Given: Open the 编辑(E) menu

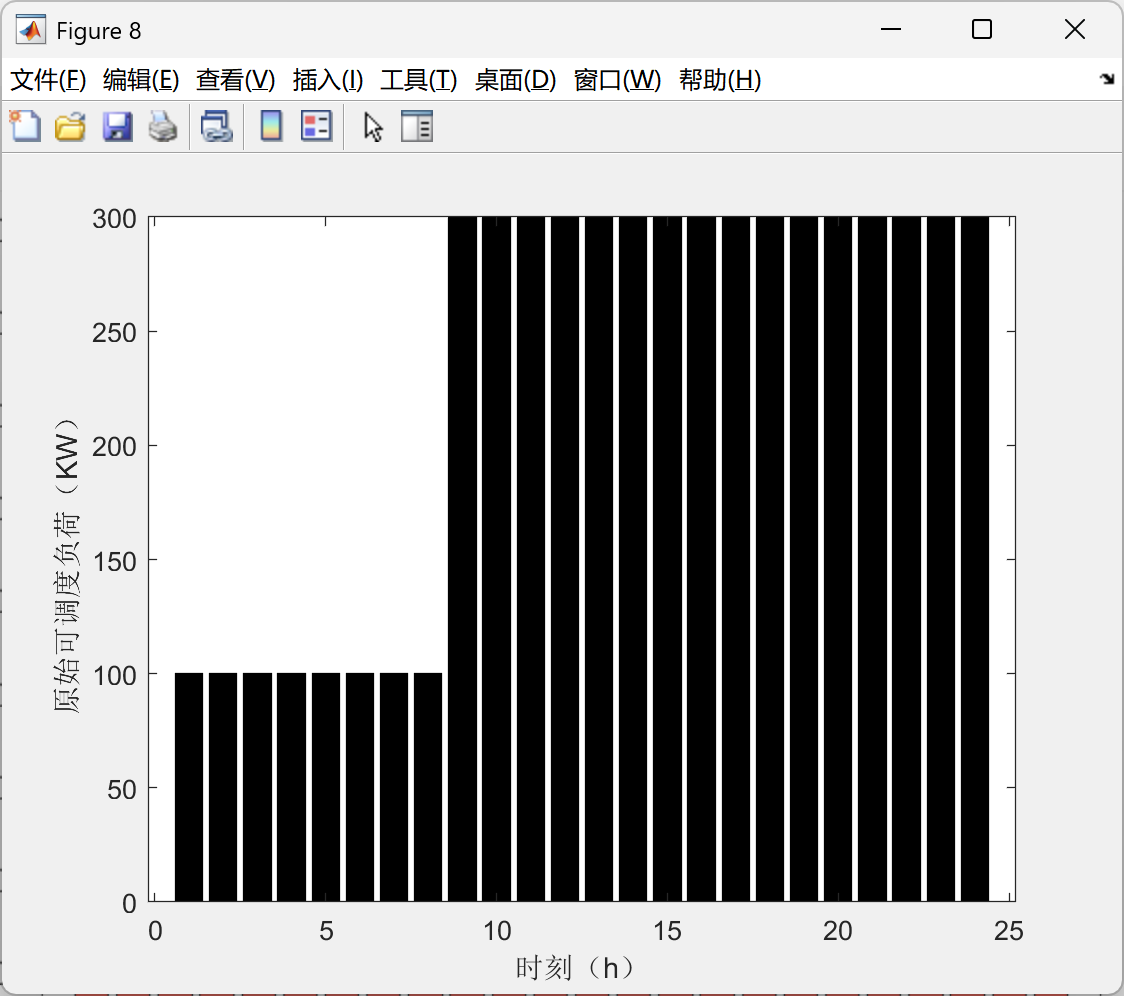Looking at the screenshot, I should (x=140, y=80).
